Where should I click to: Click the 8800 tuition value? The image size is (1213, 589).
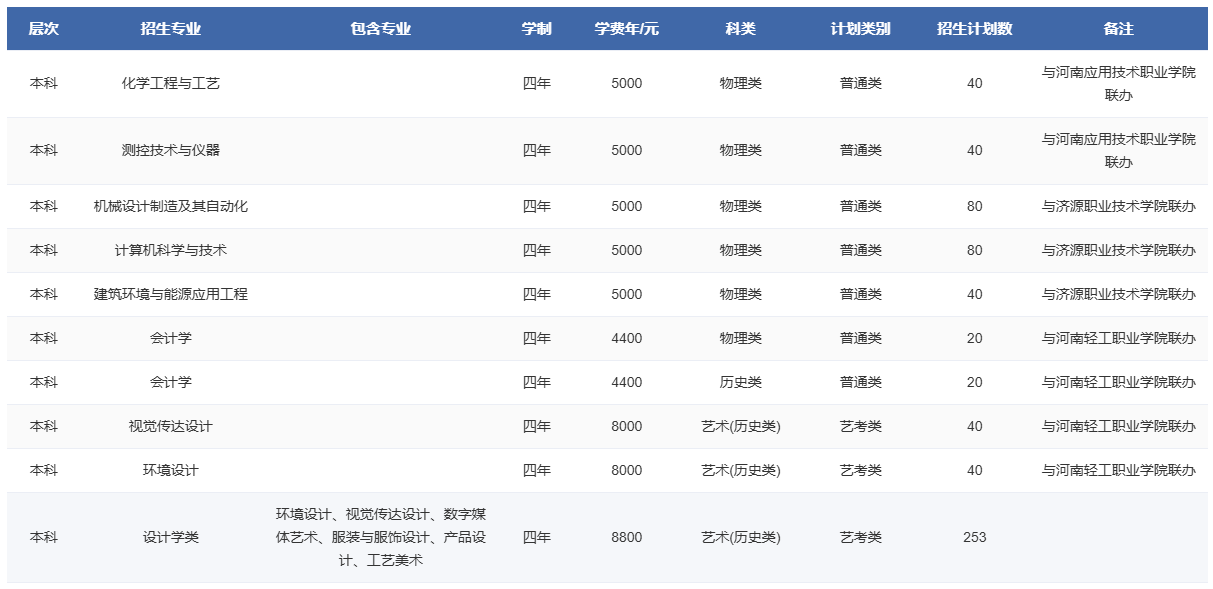coord(627,537)
